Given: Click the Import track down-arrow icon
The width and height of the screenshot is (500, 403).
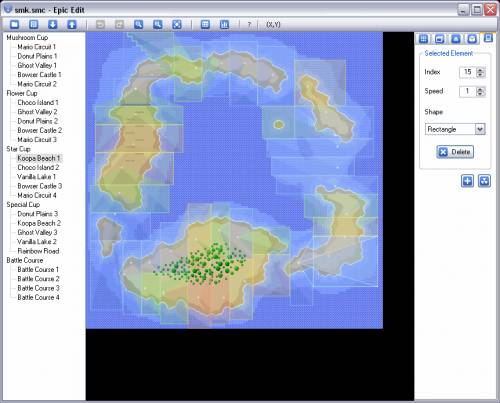Looking at the screenshot, I should point(53,24).
